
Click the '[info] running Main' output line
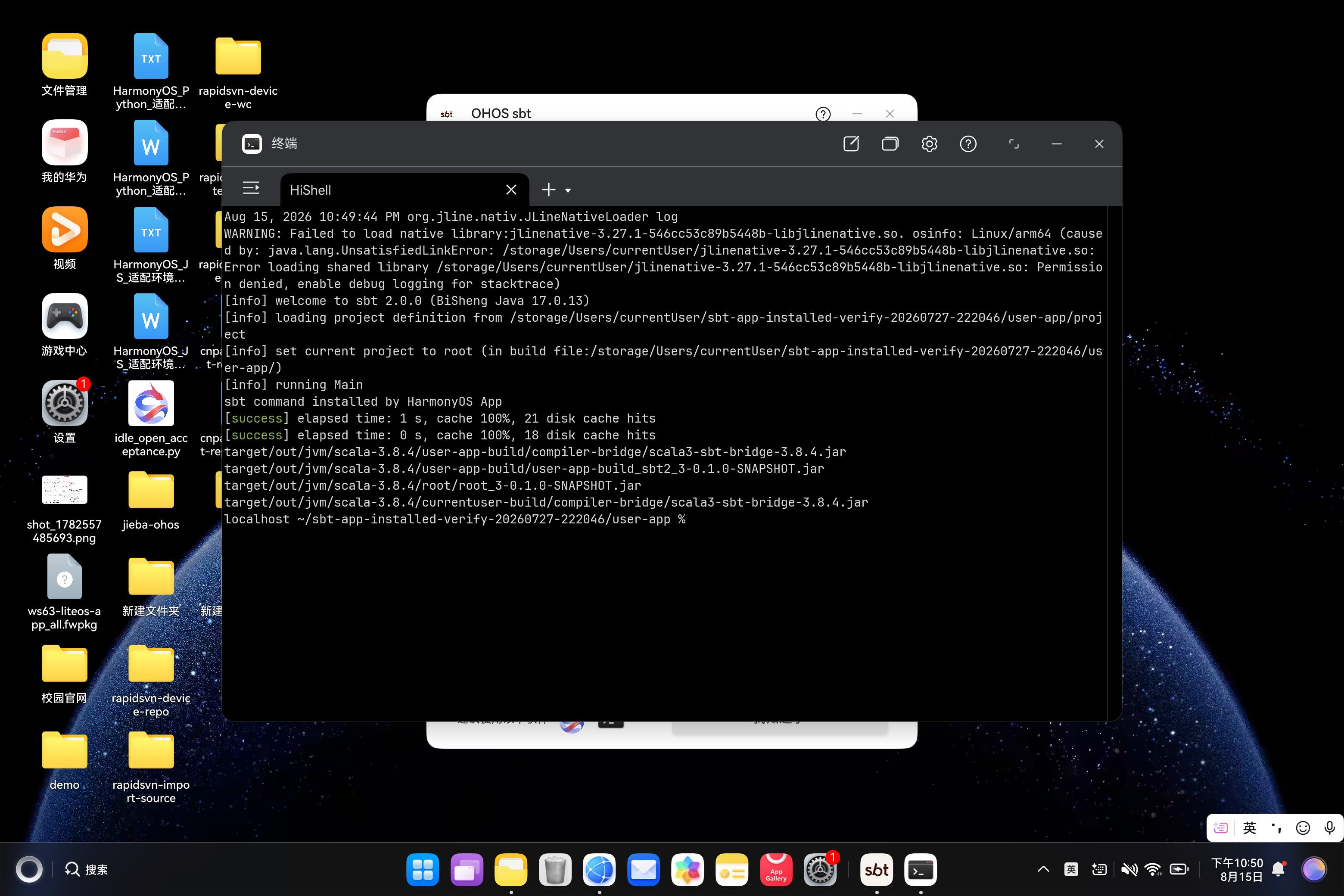point(293,385)
